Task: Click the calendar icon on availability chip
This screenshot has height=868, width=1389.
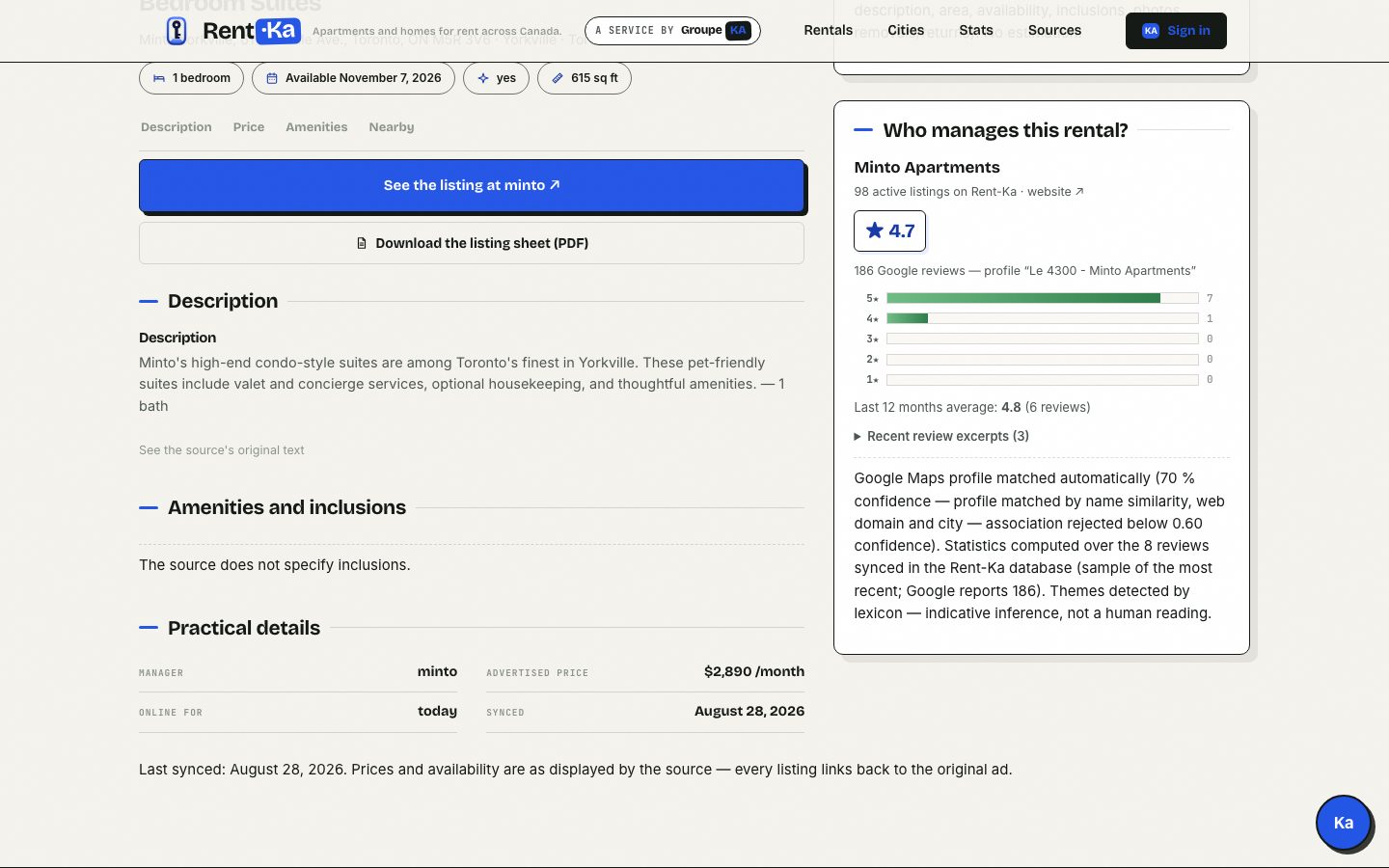Action: coord(272,78)
